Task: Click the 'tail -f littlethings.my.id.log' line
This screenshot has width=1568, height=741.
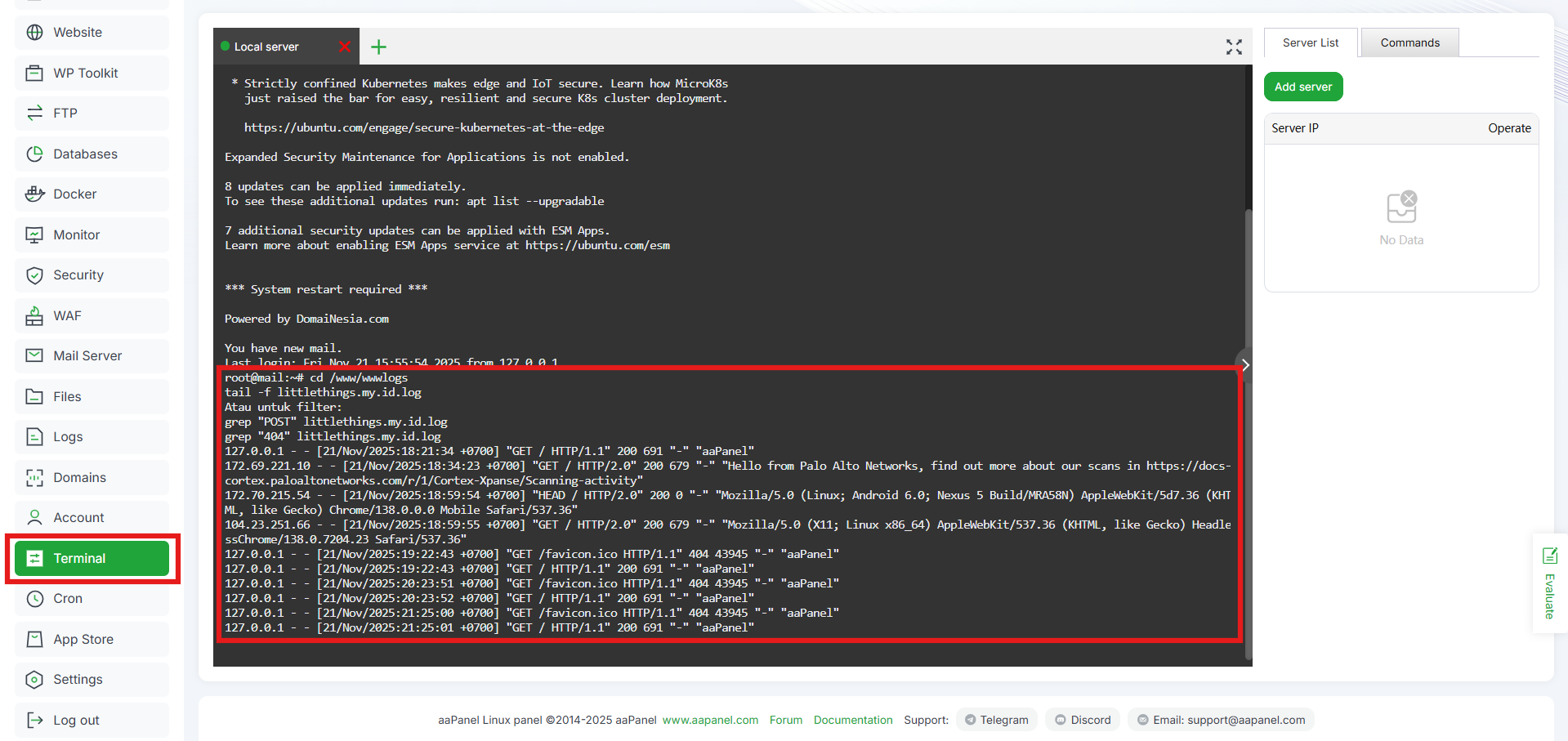Action: [323, 392]
